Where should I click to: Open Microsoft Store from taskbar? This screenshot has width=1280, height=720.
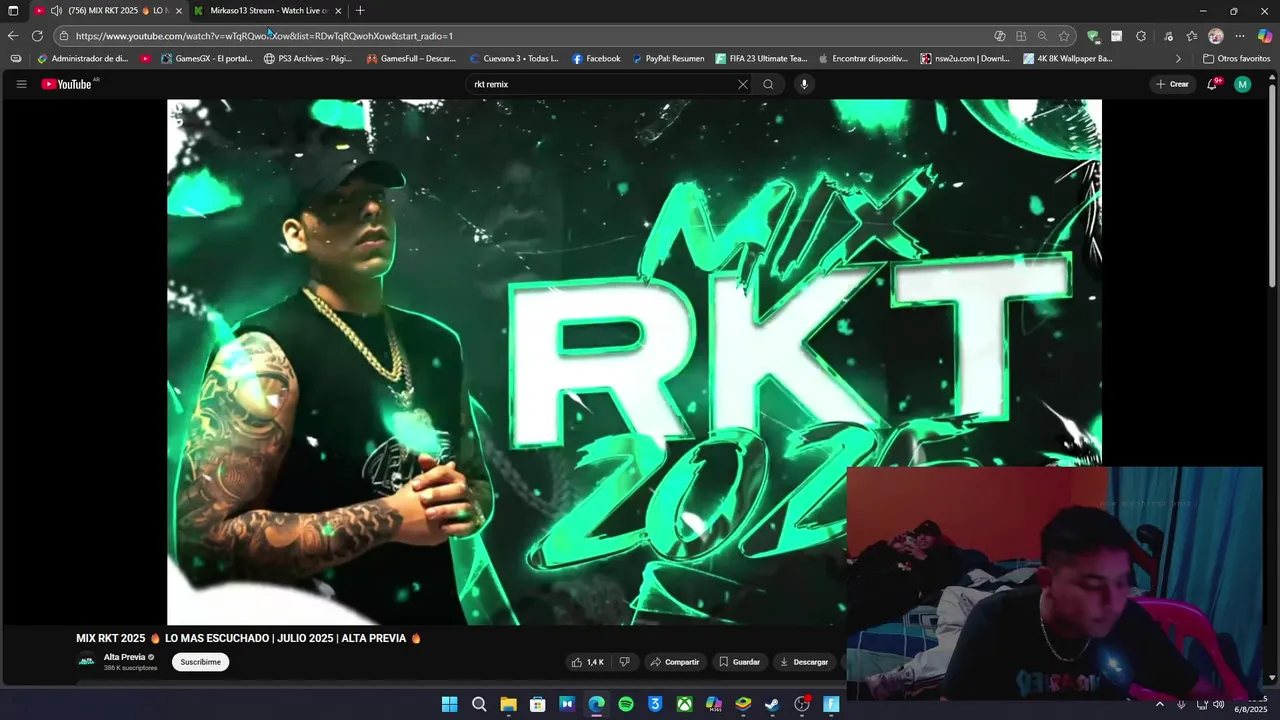(x=537, y=704)
